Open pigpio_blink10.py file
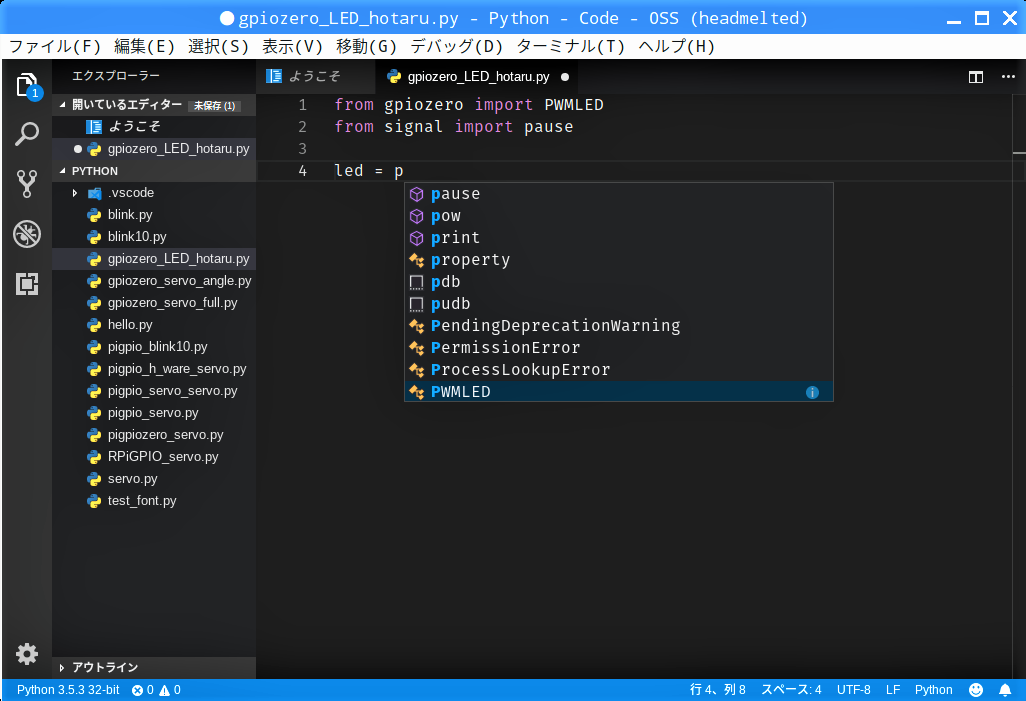The height and width of the screenshot is (701, 1026). pyautogui.click(x=154, y=347)
